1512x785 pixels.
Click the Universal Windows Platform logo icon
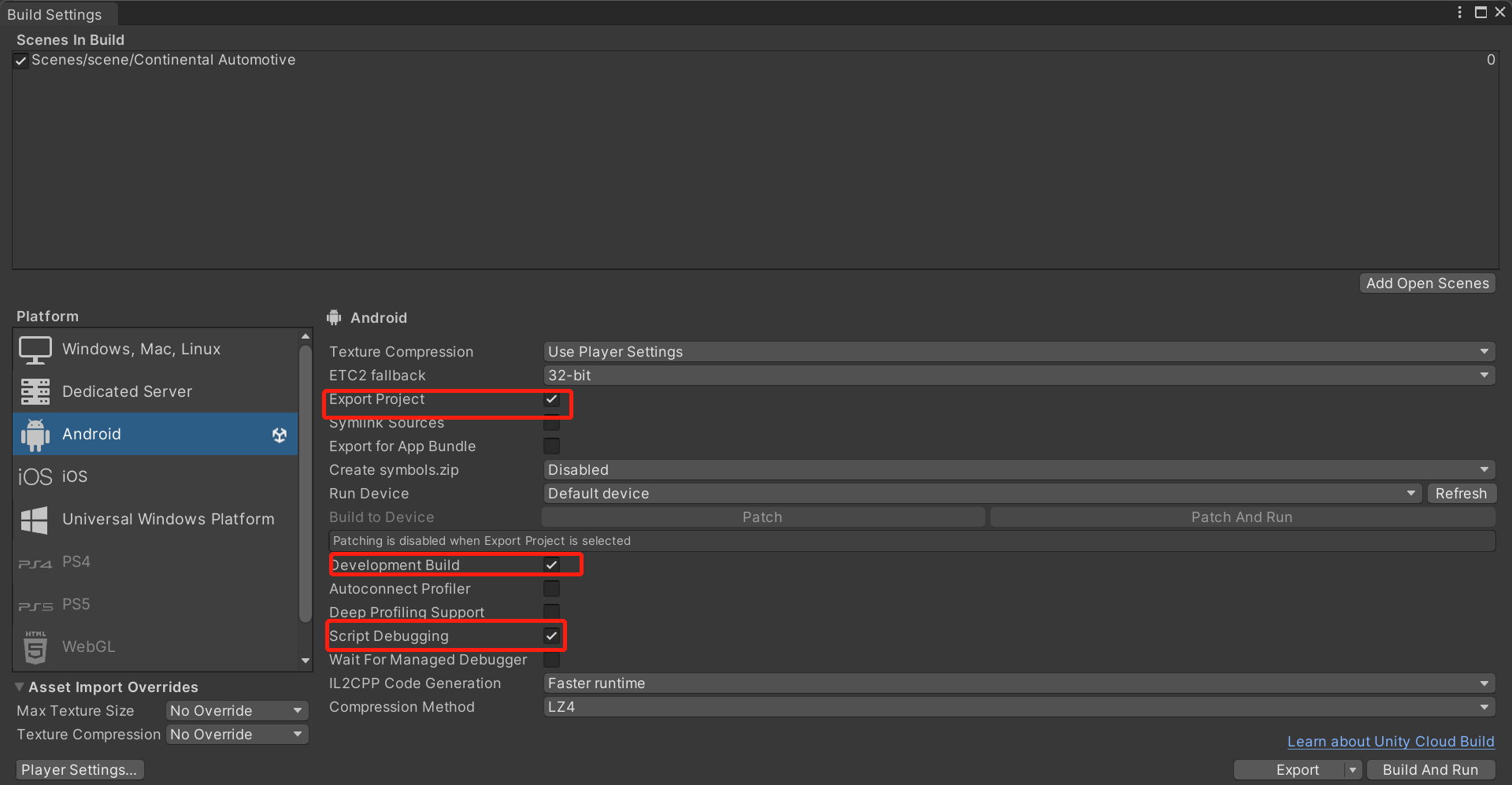pyautogui.click(x=35, y=520)
